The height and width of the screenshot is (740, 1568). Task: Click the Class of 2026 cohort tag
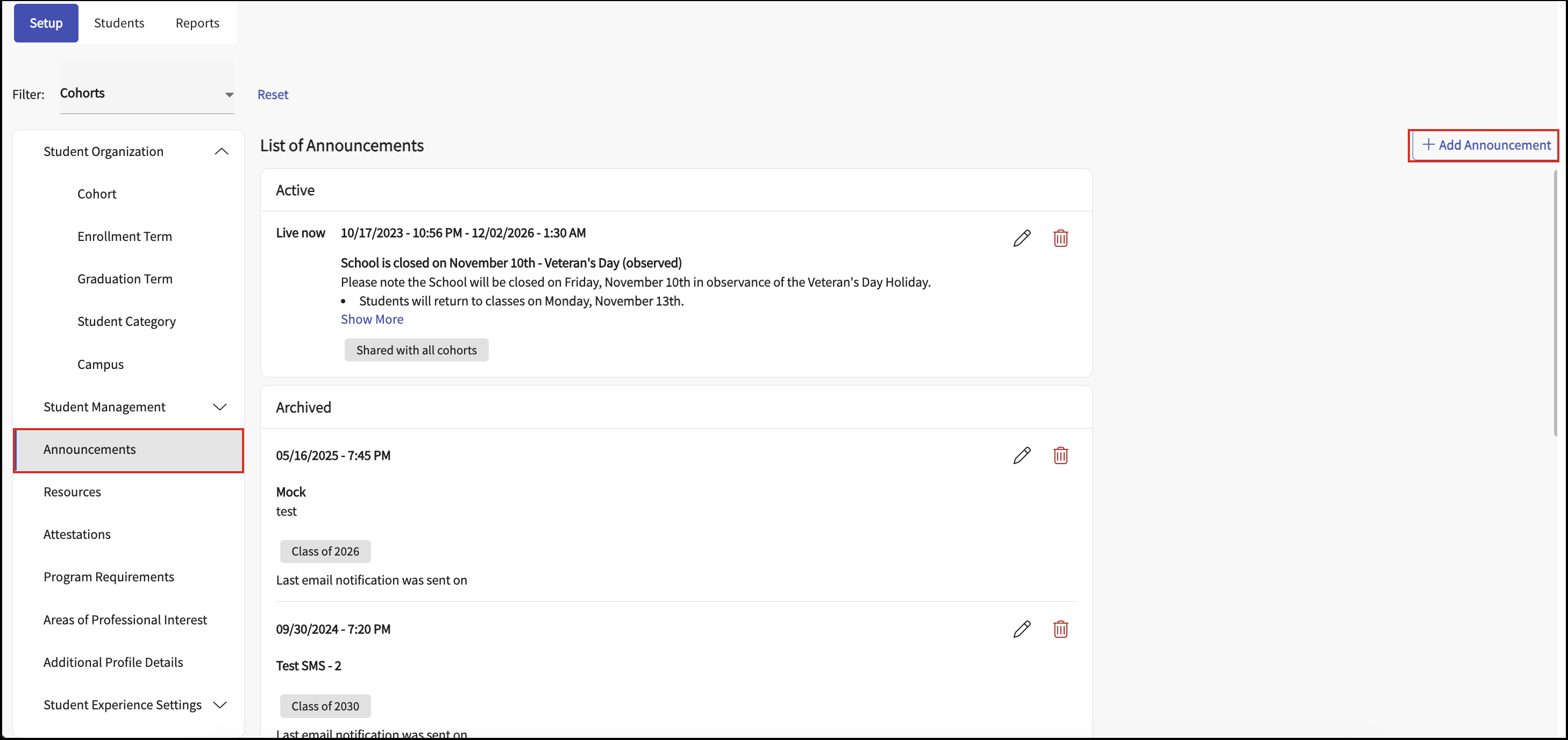click(325, 551)
